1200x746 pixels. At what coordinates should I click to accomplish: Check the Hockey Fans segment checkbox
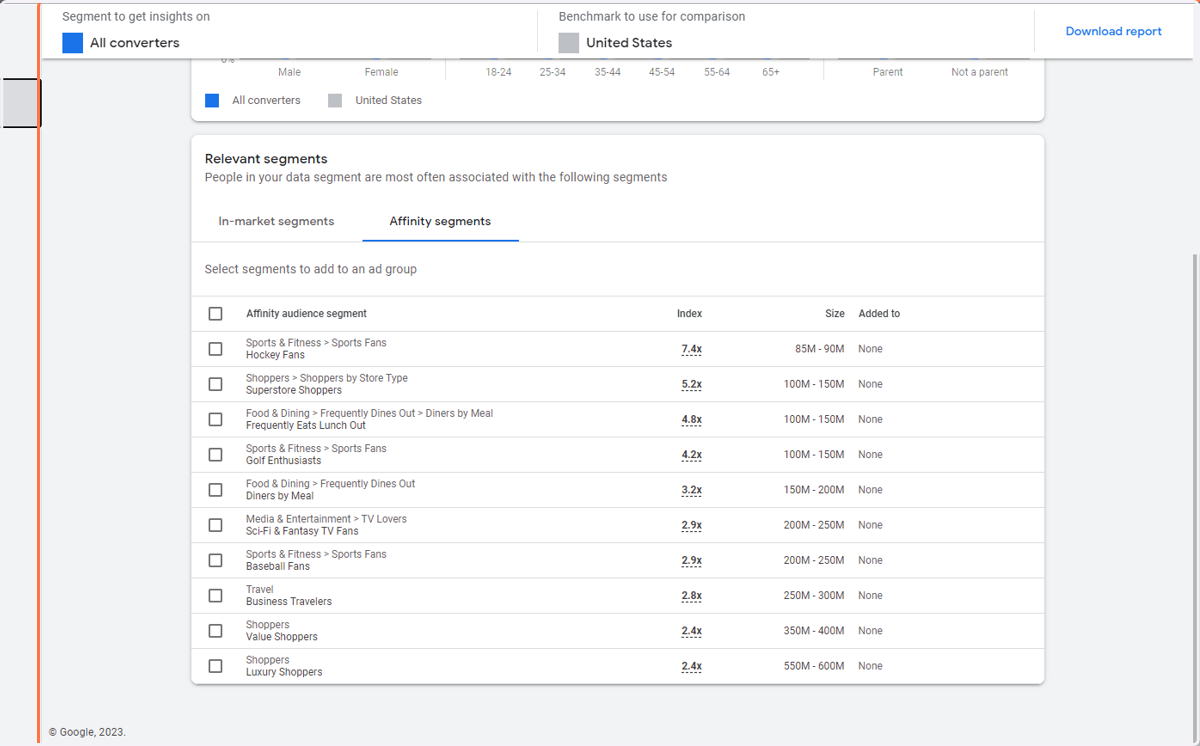coord(215,349)
